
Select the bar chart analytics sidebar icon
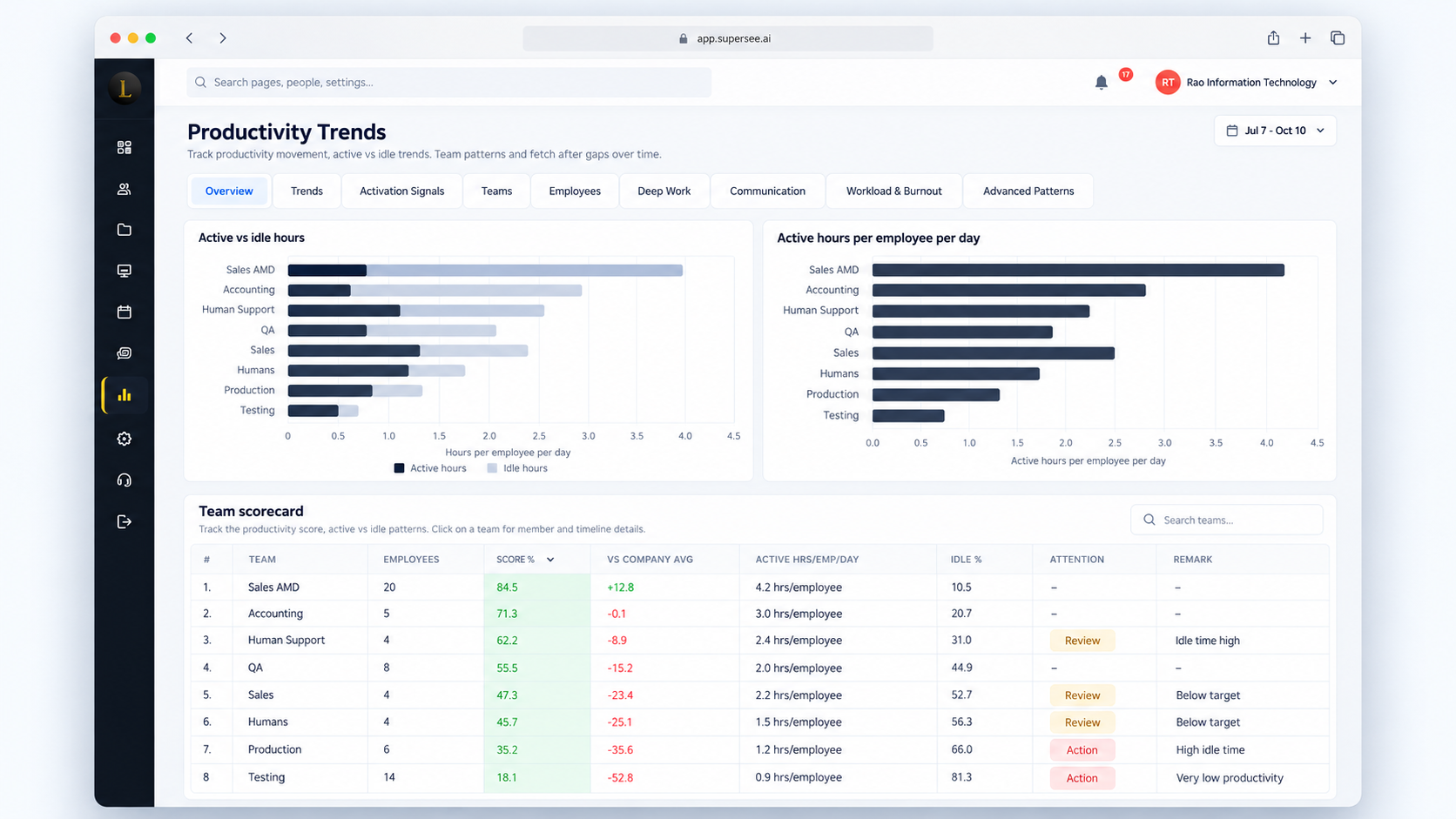point(125,395)
